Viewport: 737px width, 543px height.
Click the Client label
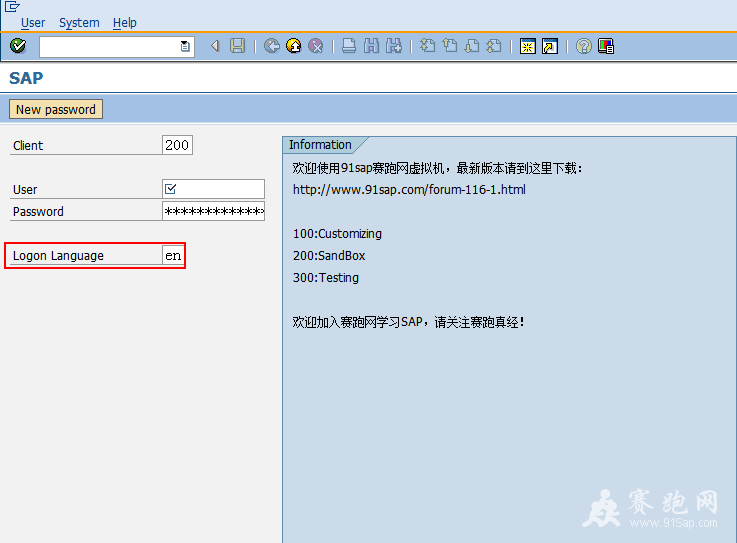pos(28,146)
